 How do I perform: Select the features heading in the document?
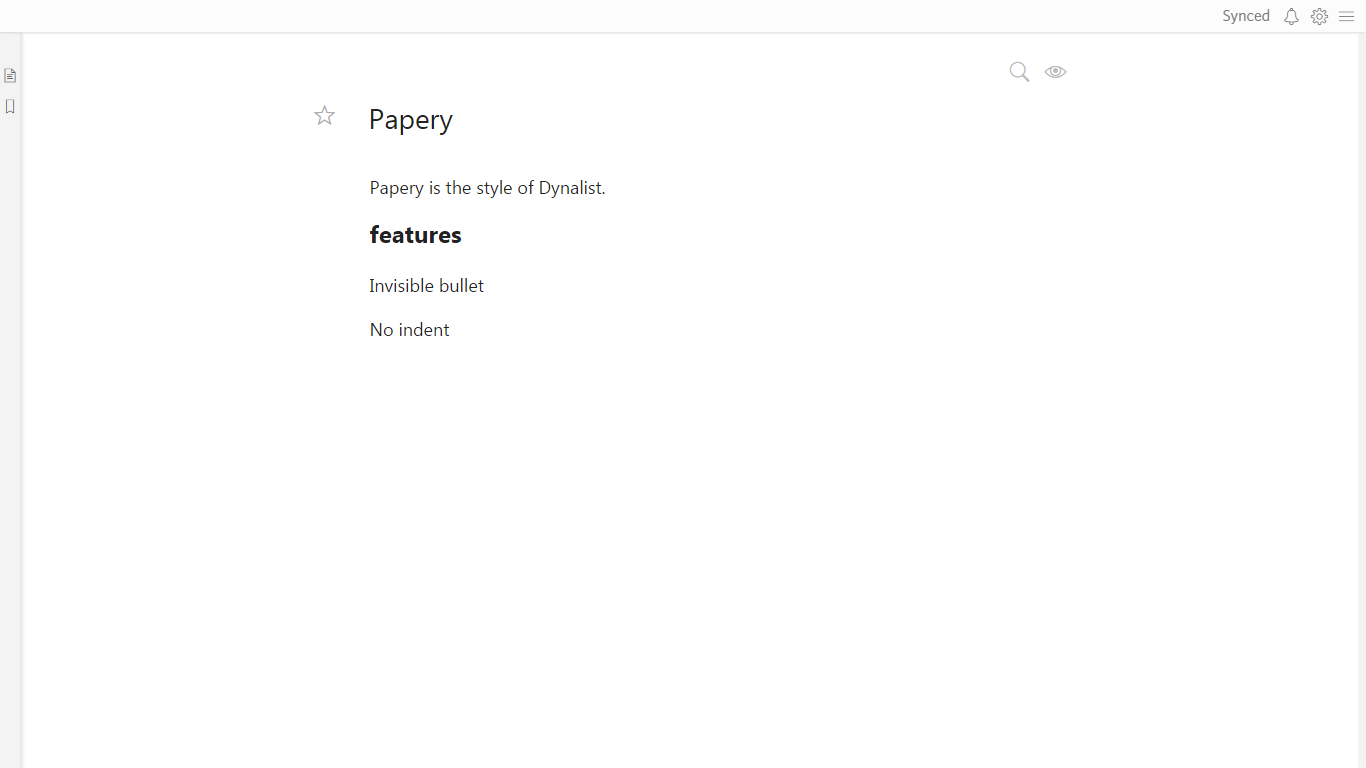[x=415, y=235]
